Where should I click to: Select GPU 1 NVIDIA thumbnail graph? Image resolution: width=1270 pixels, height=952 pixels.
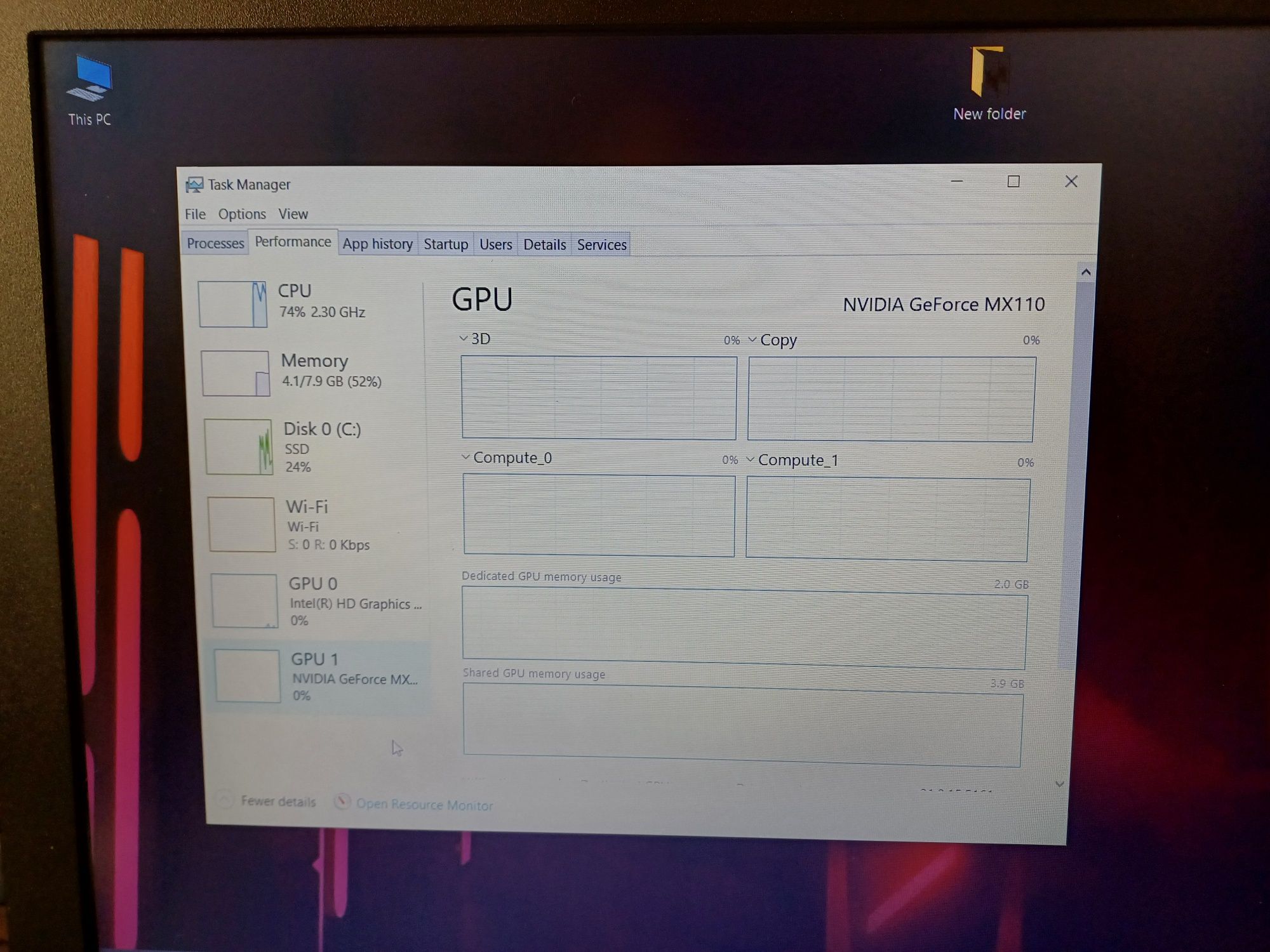click(x=248, y=676)
